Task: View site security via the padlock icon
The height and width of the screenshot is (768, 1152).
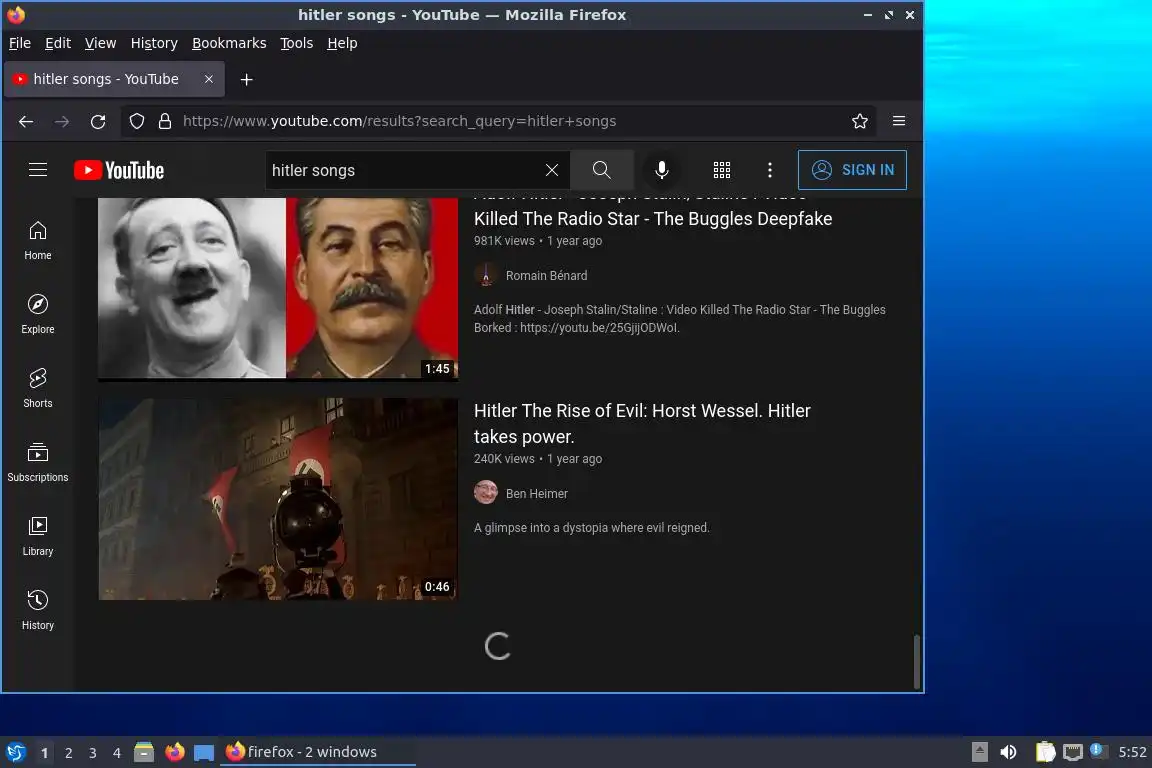Action: coord(165,121)
